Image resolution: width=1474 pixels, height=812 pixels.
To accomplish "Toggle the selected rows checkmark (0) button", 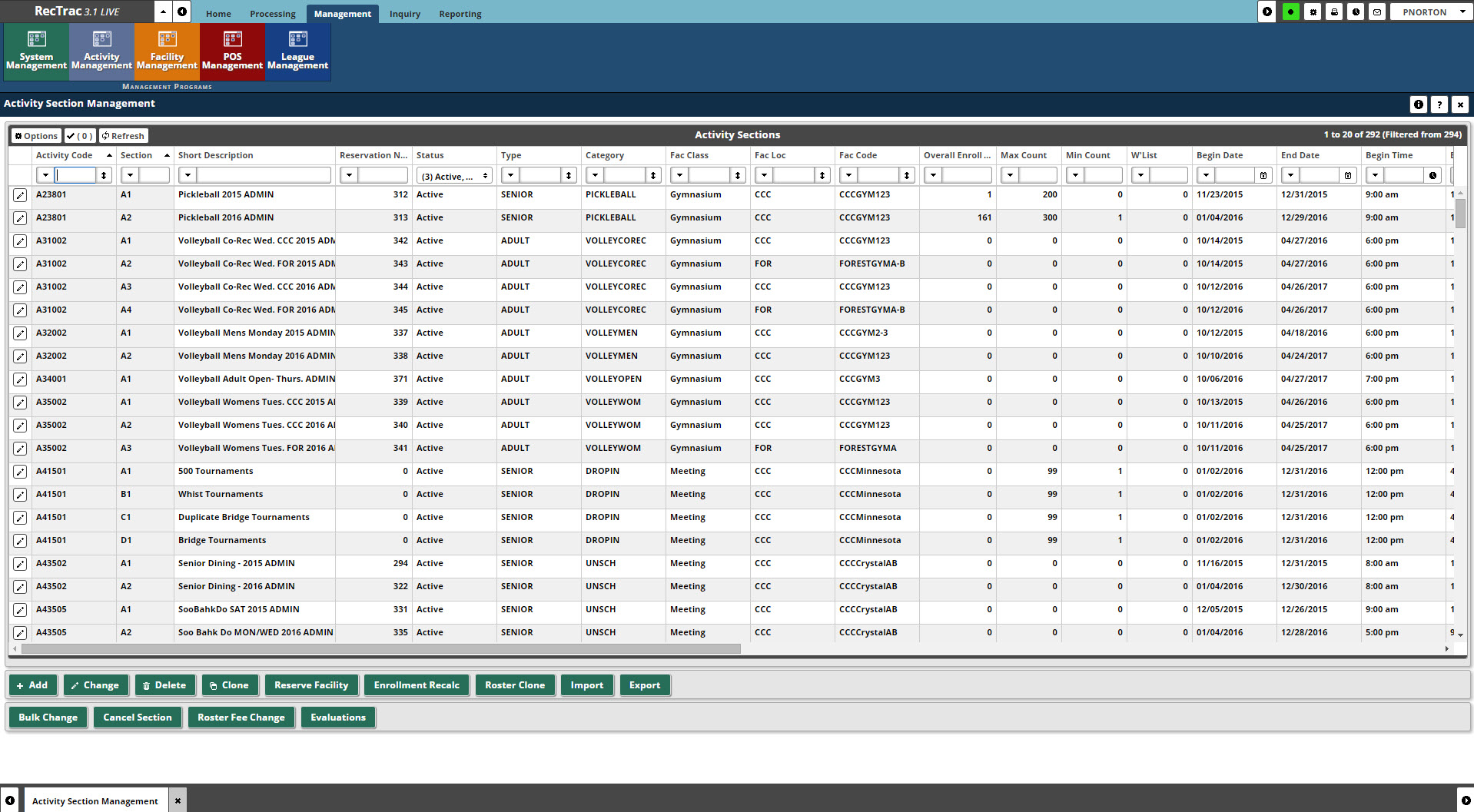I will point(80,136).
